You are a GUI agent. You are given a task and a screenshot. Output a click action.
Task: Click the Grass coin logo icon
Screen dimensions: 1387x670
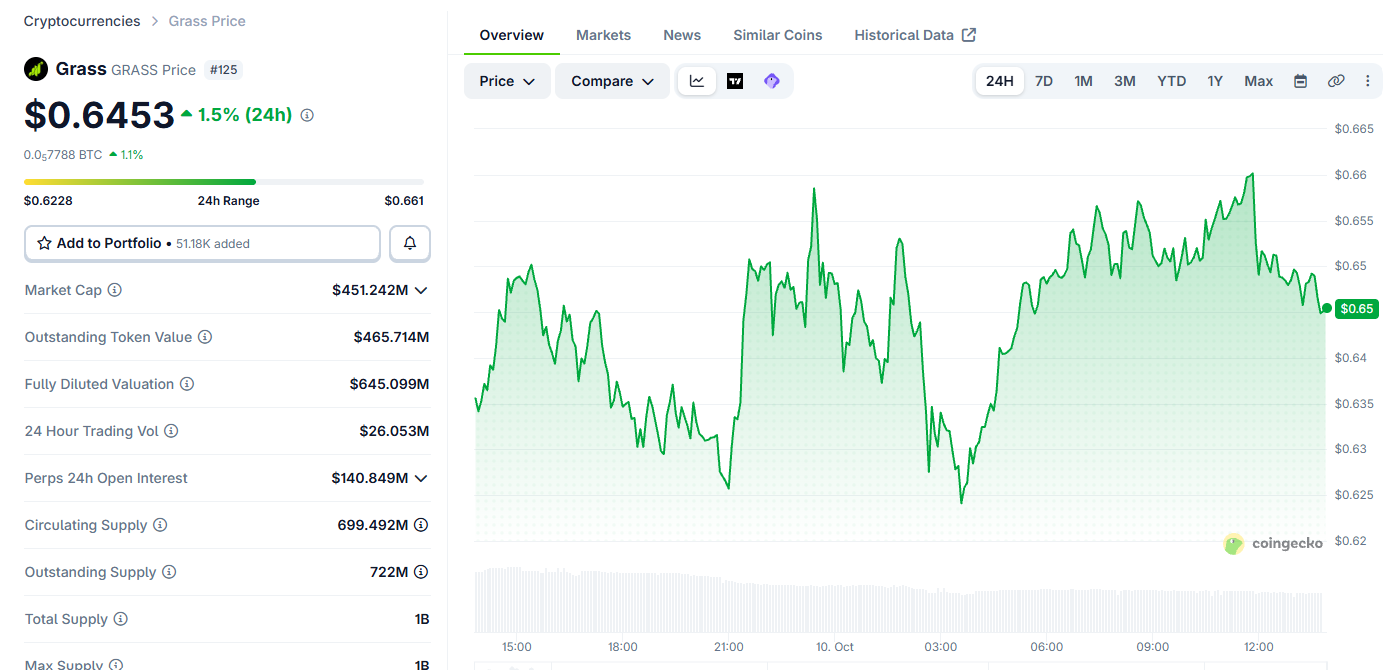pyautogui.click(x=36, y=69)
